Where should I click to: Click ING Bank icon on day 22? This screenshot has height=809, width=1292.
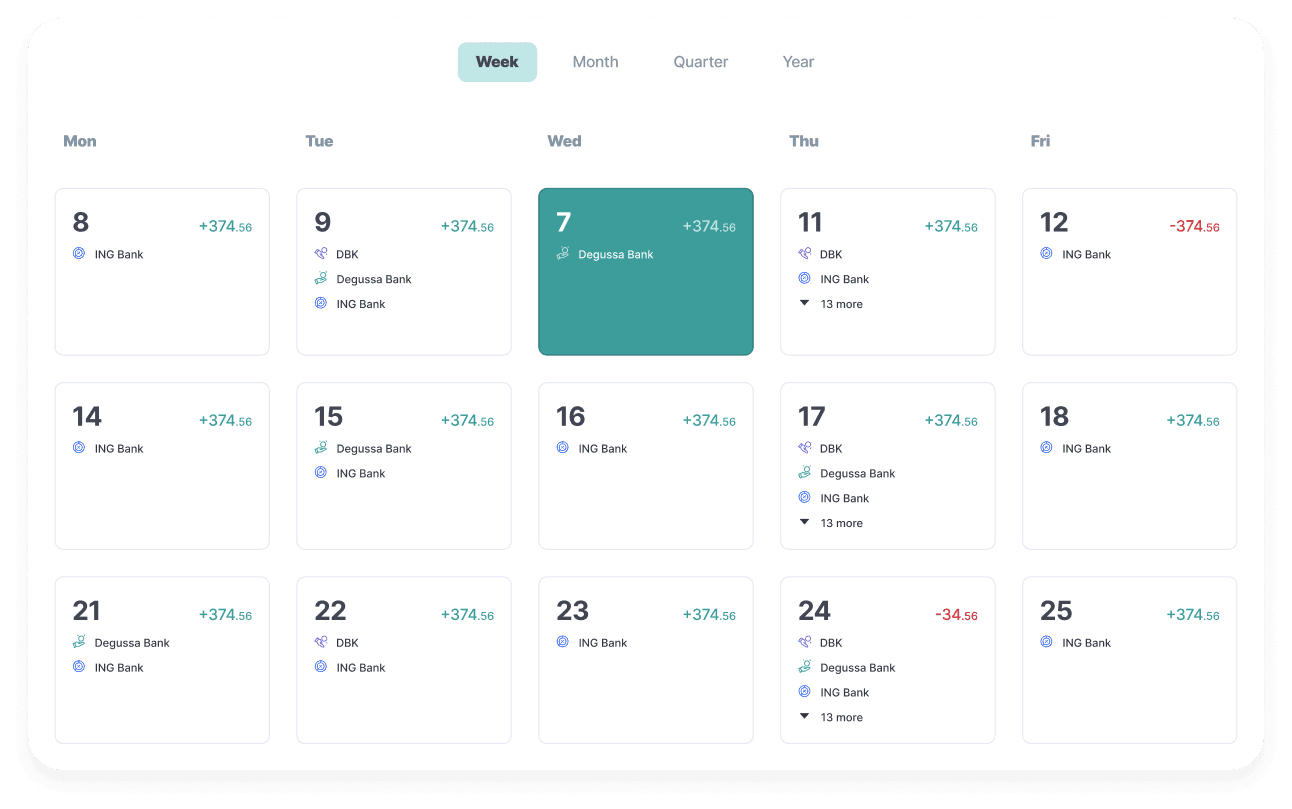[321, 667]
